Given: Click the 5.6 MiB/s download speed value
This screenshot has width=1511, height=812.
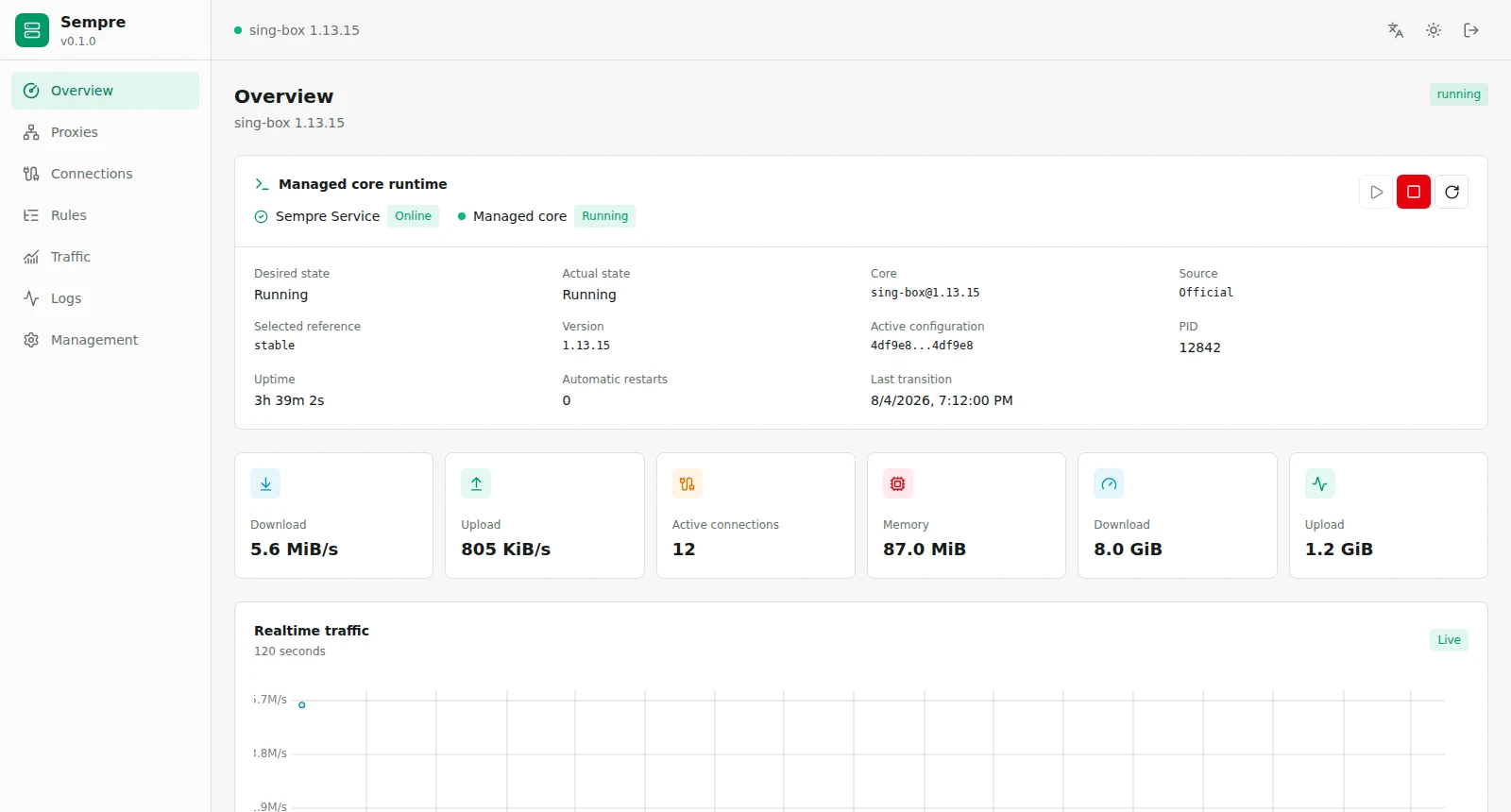Looking at the screenshot, I should (294, 550).
